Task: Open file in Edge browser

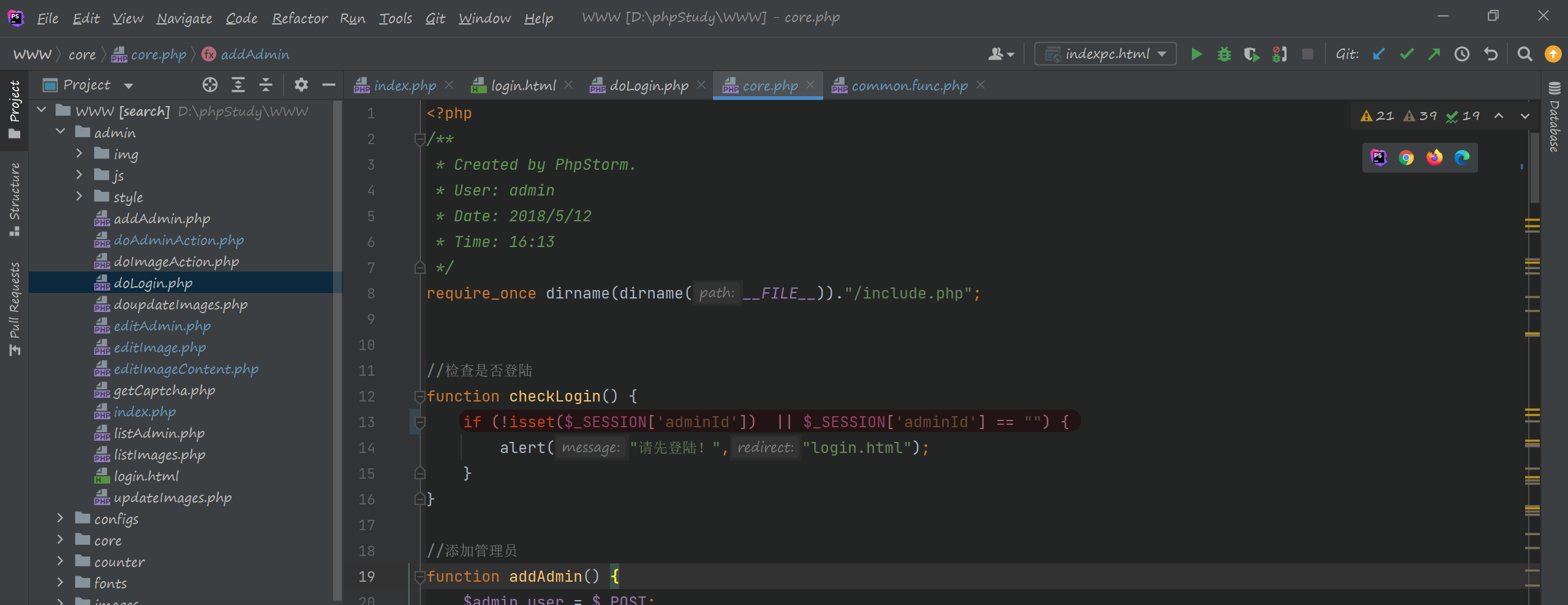Action: [1462, 158]
